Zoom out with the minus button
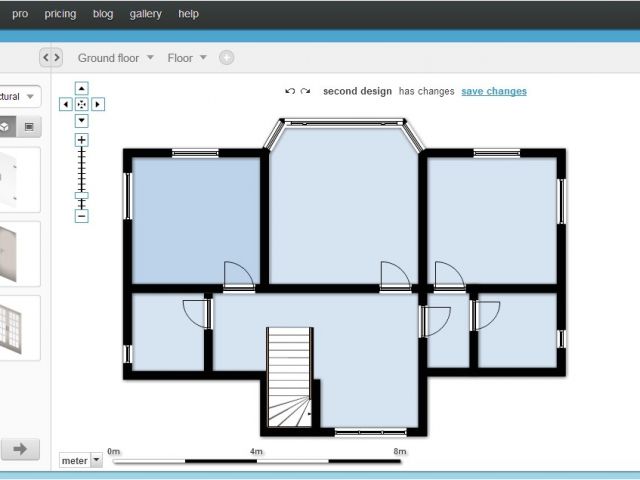This screenshot has height=480, width=640. click(x=82, y=216)
